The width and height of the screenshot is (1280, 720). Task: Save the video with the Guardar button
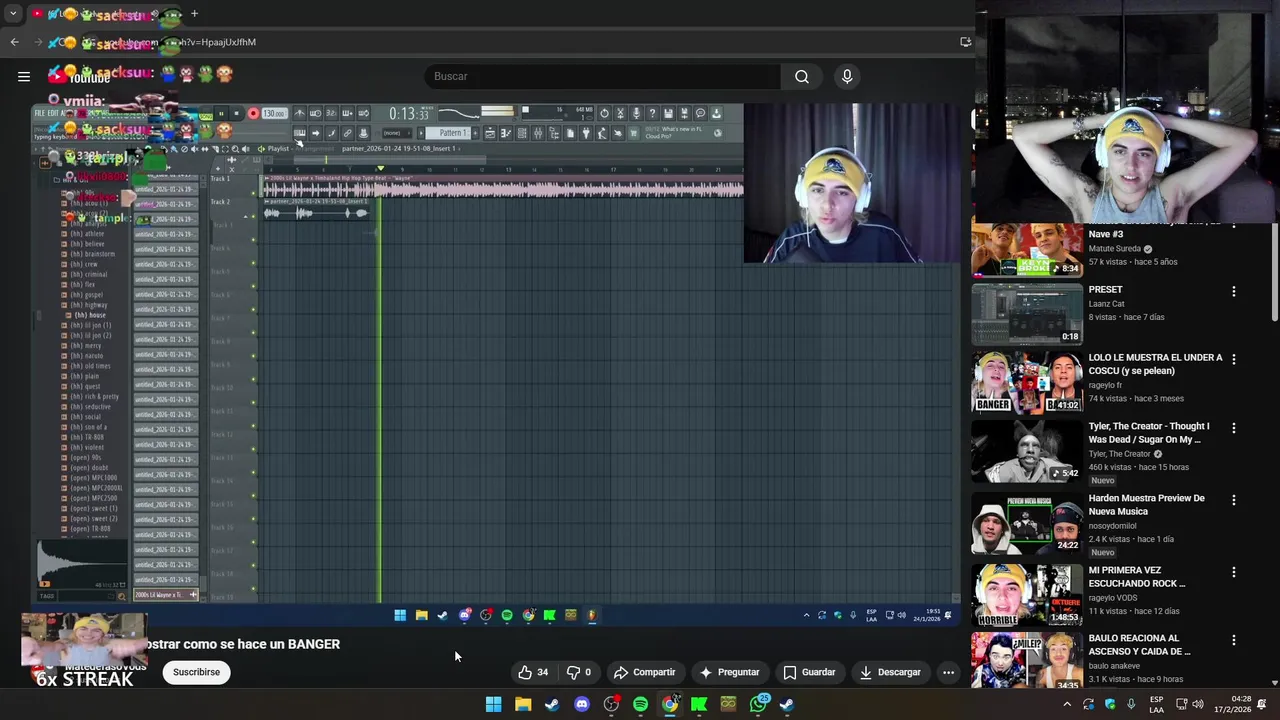[x=809, y=672]
